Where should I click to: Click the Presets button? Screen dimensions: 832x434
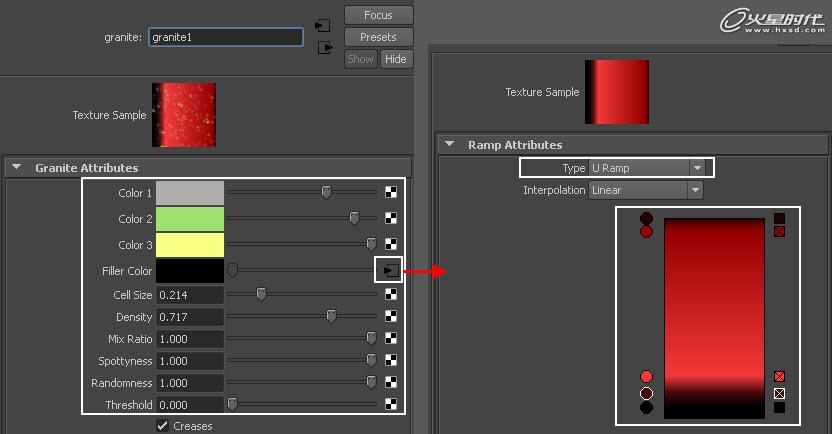coord(378,37)
